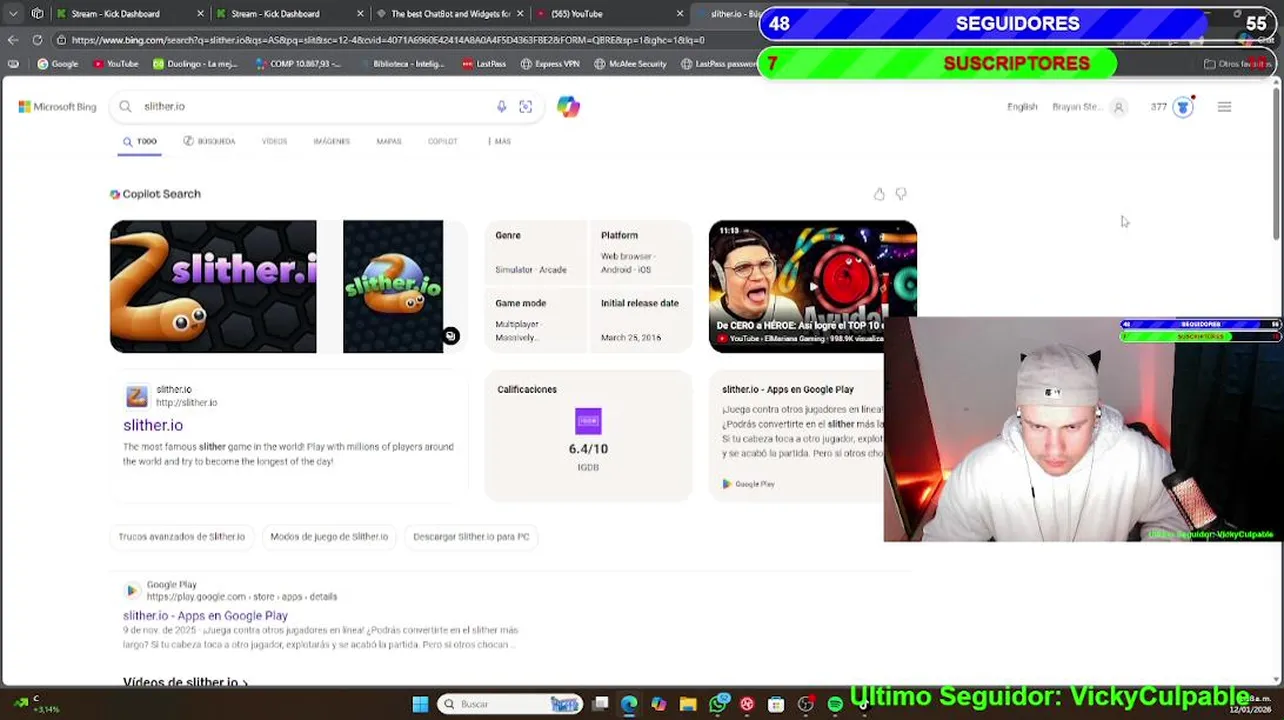Open the Microsoft Rewards medal icon

pyautogui.click(x=1183, y=107)
